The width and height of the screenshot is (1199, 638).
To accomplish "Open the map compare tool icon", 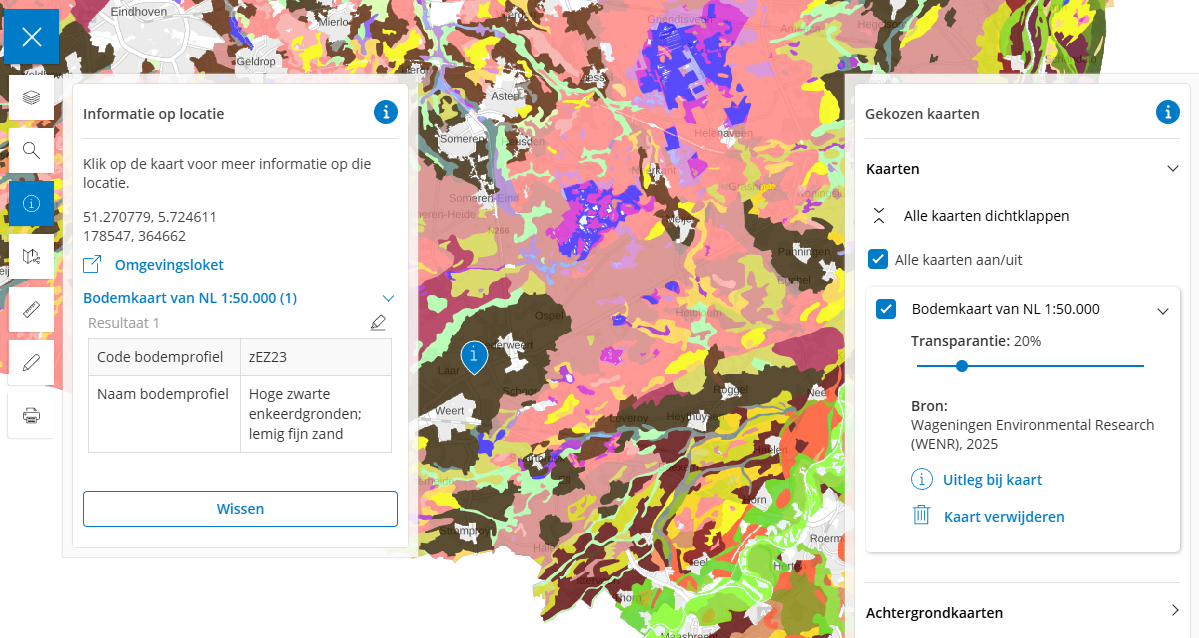I will point(31,256).
